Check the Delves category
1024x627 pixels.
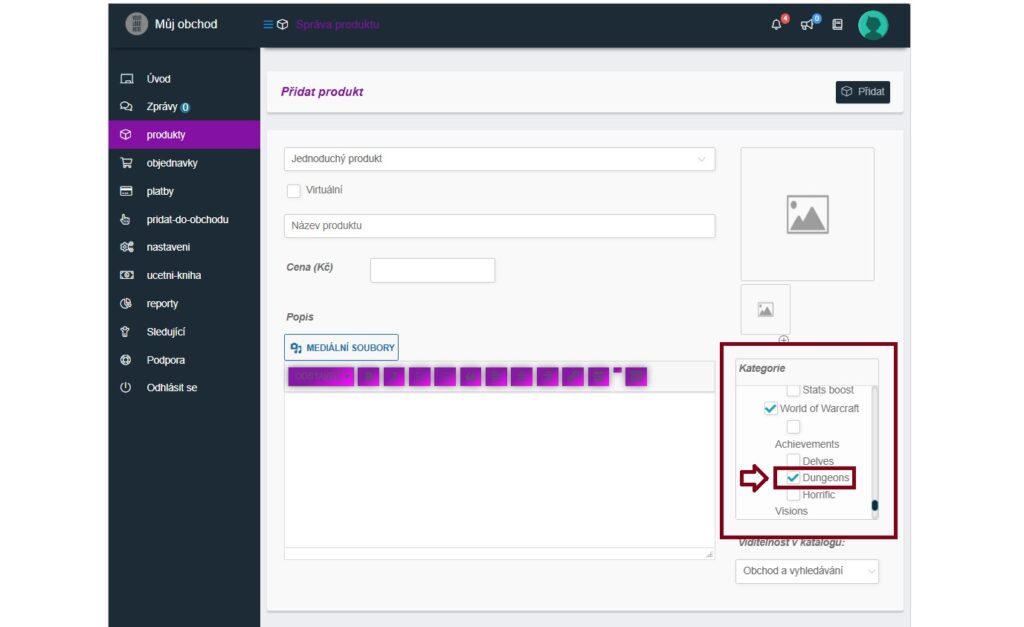(x=793, y=460)
